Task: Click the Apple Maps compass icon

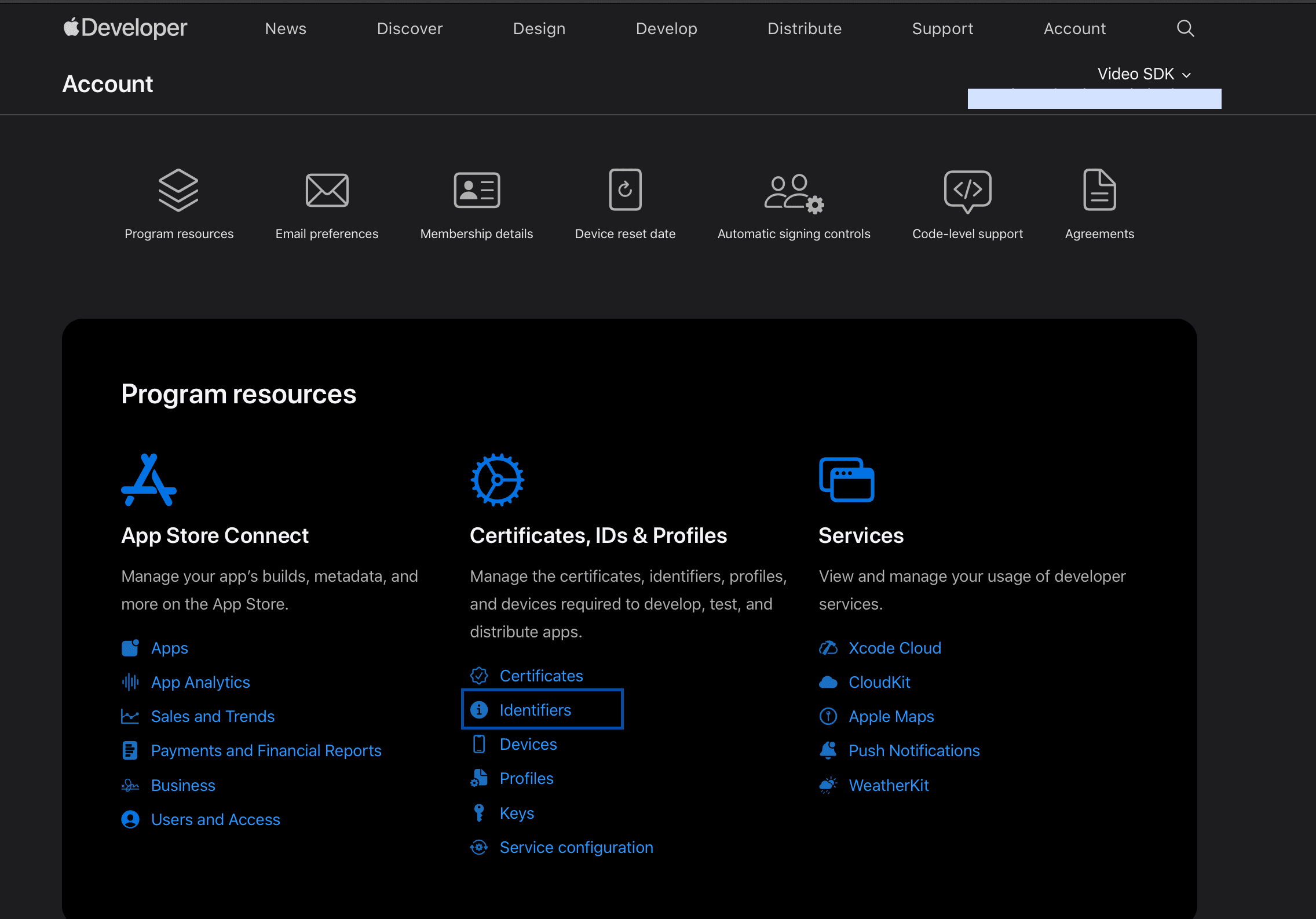Action: click(x=828, y=716)
